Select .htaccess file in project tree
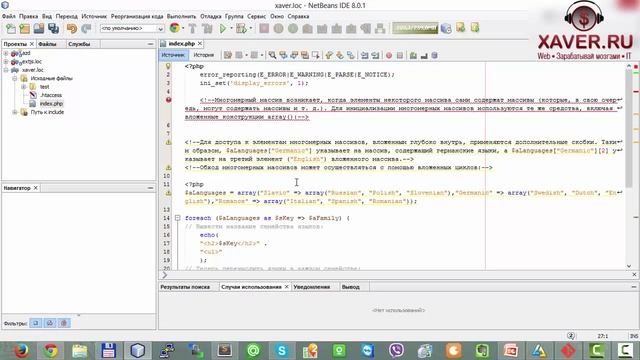Viewport: 640px width, 360px height. coord(51,95)
